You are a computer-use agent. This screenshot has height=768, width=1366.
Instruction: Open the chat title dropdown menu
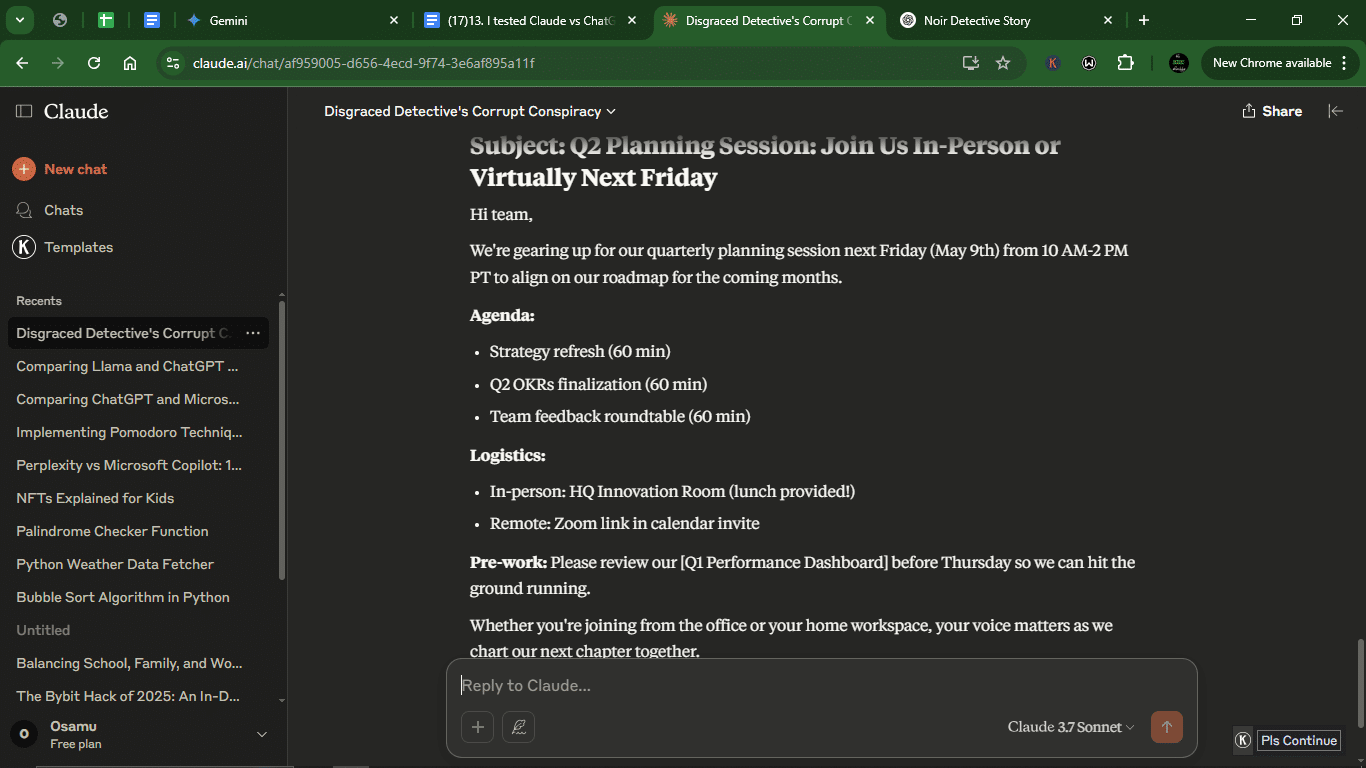[x=470, y=111]
